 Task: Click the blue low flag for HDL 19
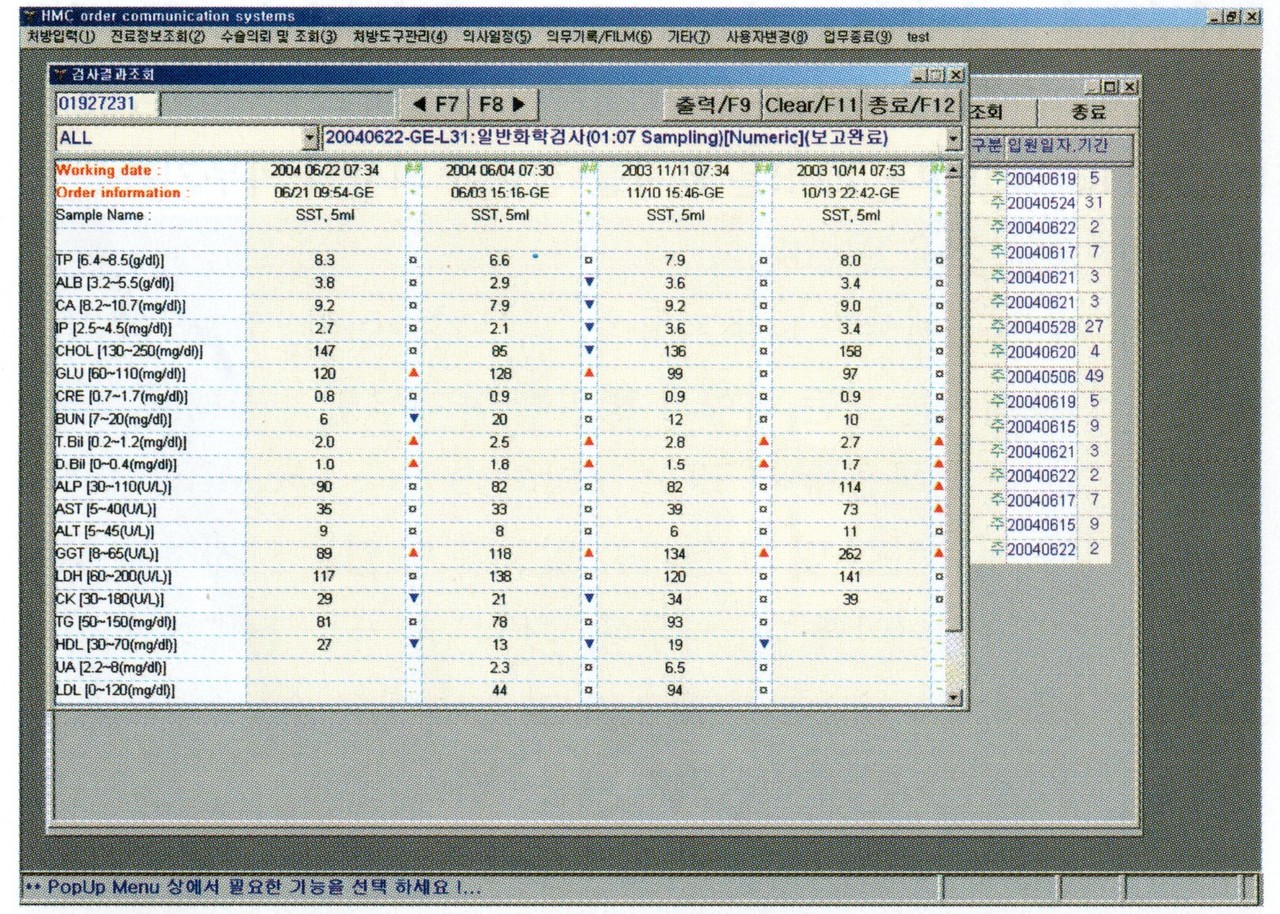(764, 644)
